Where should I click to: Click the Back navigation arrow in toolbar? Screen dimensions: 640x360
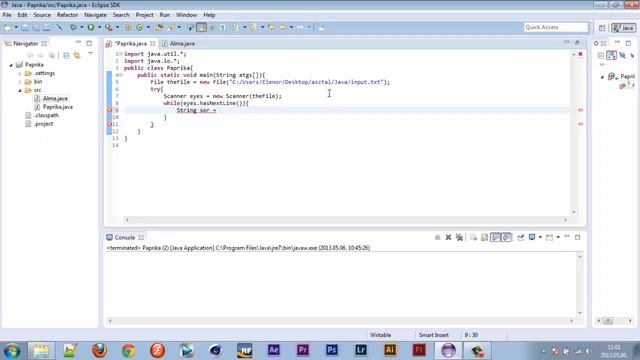click(282, 27)
